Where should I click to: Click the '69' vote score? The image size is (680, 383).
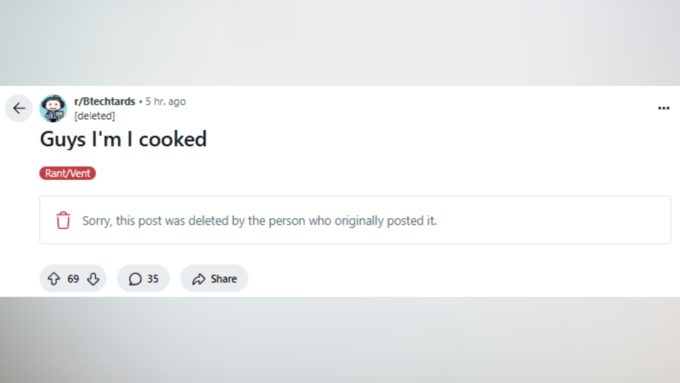tap(73, 279)
